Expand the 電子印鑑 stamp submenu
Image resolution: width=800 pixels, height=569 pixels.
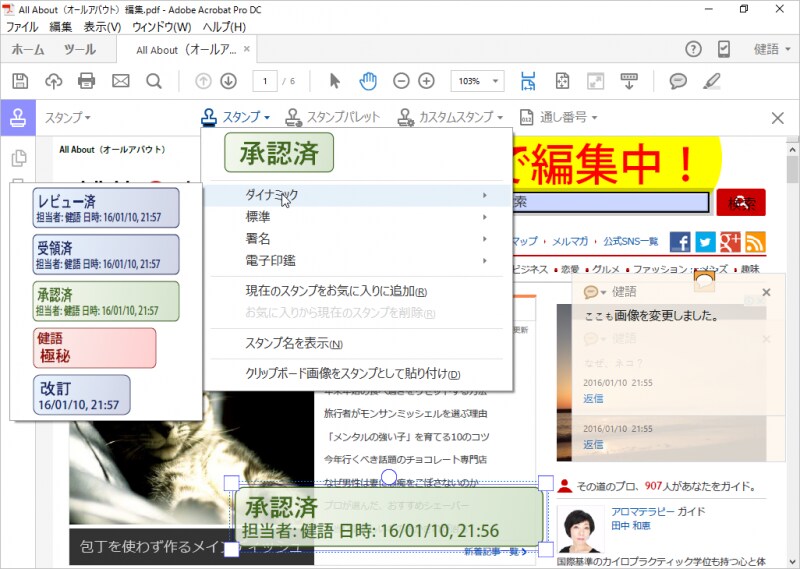coord(357,261)
